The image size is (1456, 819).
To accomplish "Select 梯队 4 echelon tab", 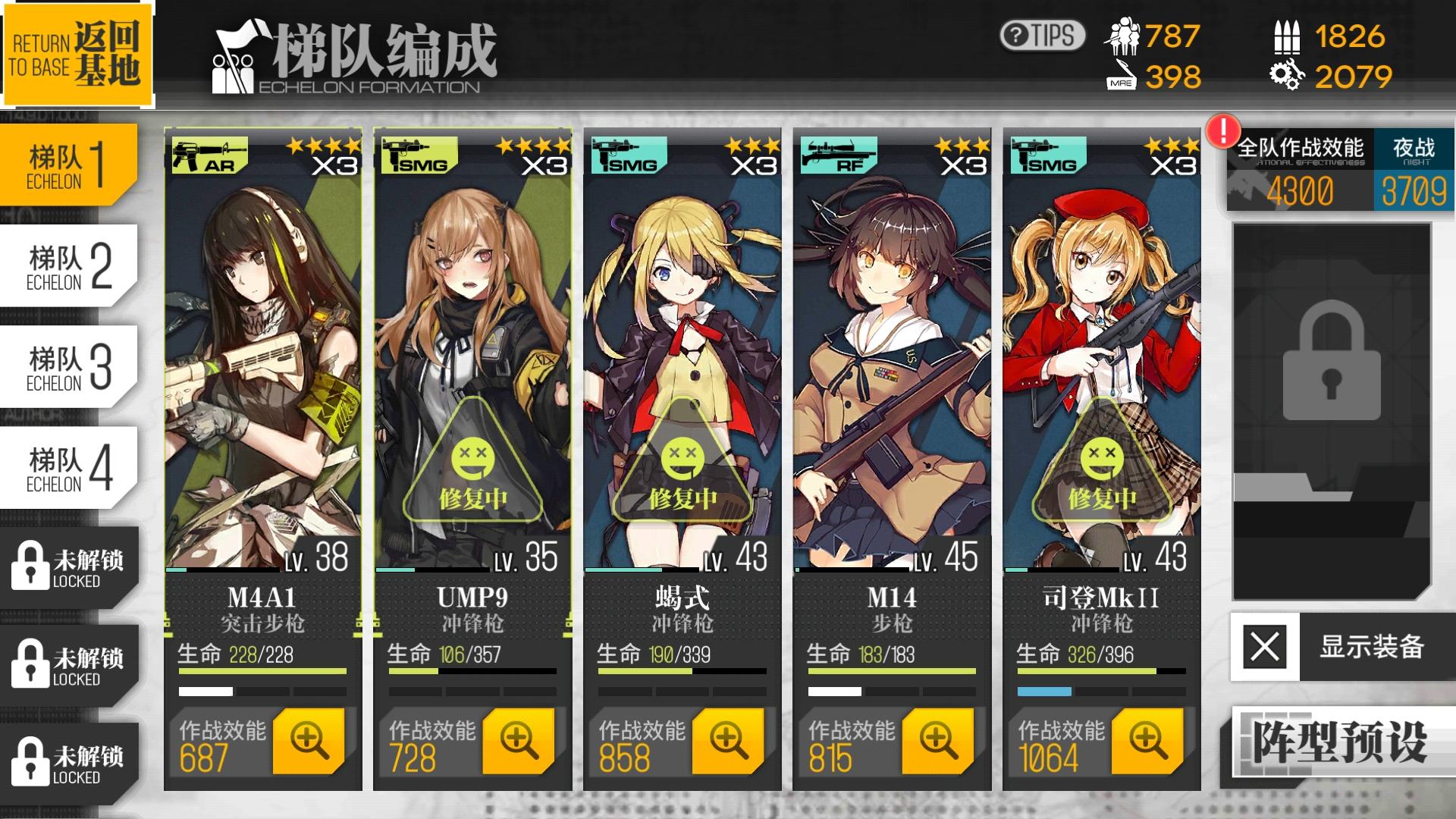I will pyautogui.click(x=68, y=468).
